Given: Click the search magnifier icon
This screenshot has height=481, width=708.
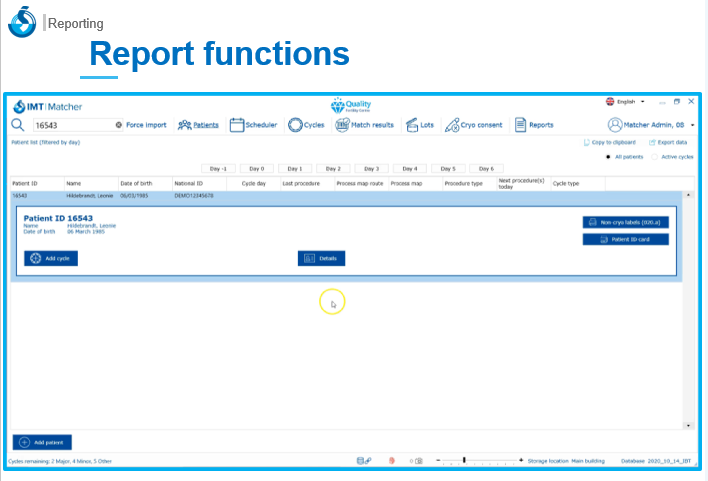Looking at the screenshot, I should pos(18,125).
